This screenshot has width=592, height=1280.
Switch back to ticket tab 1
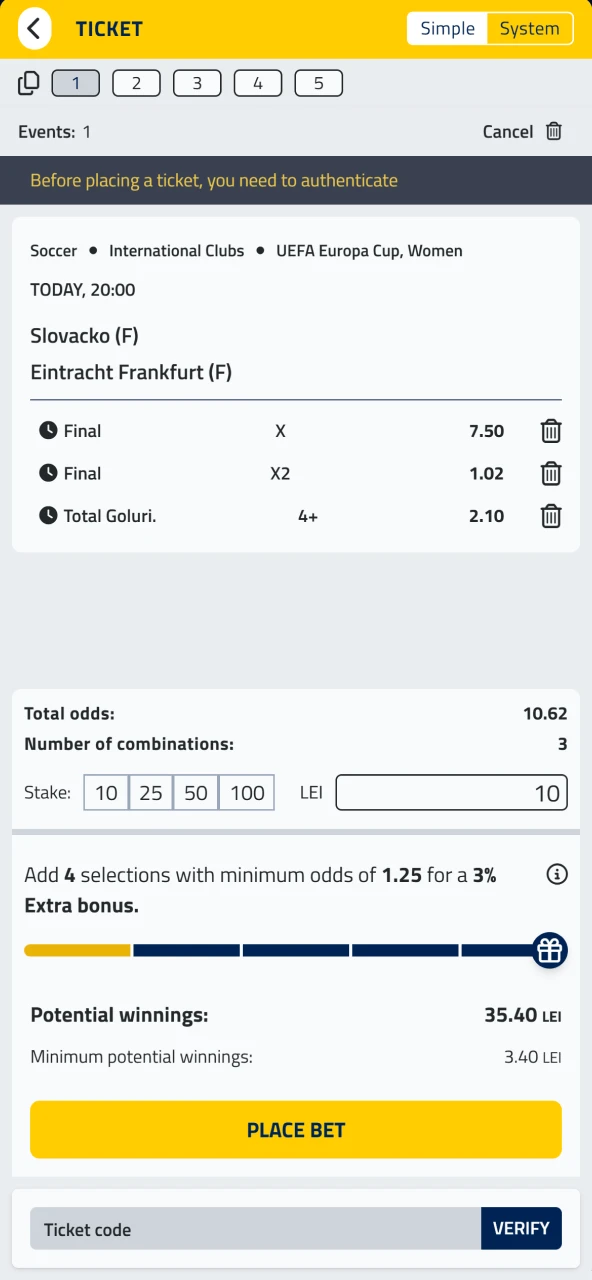click(75, 83)
